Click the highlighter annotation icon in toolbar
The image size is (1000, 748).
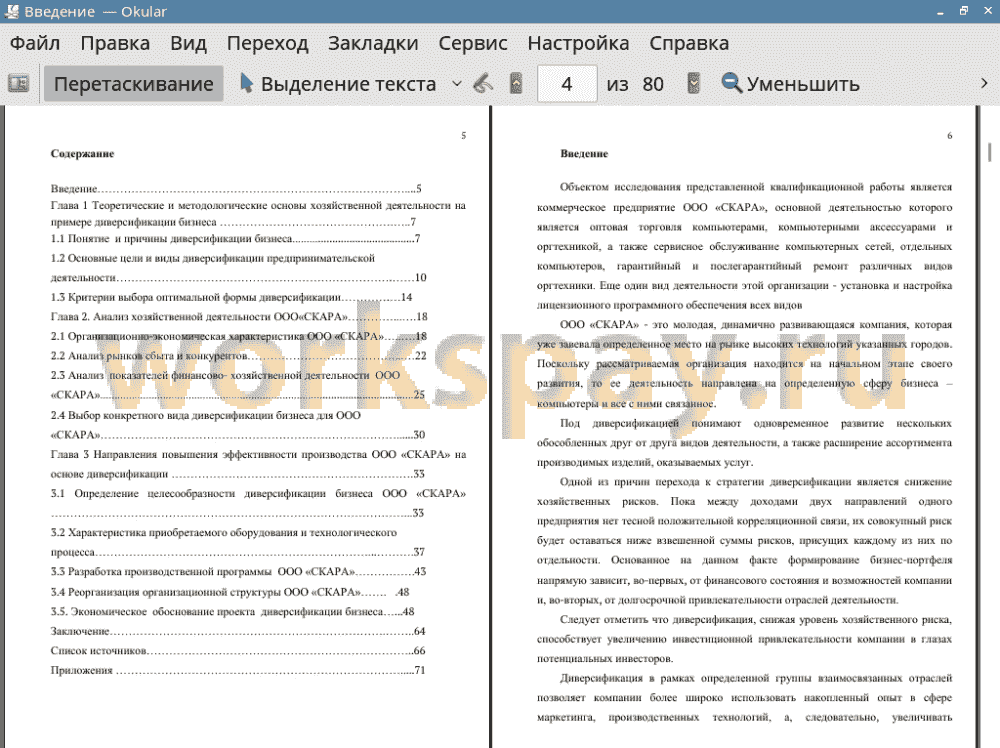click(483, 84)
